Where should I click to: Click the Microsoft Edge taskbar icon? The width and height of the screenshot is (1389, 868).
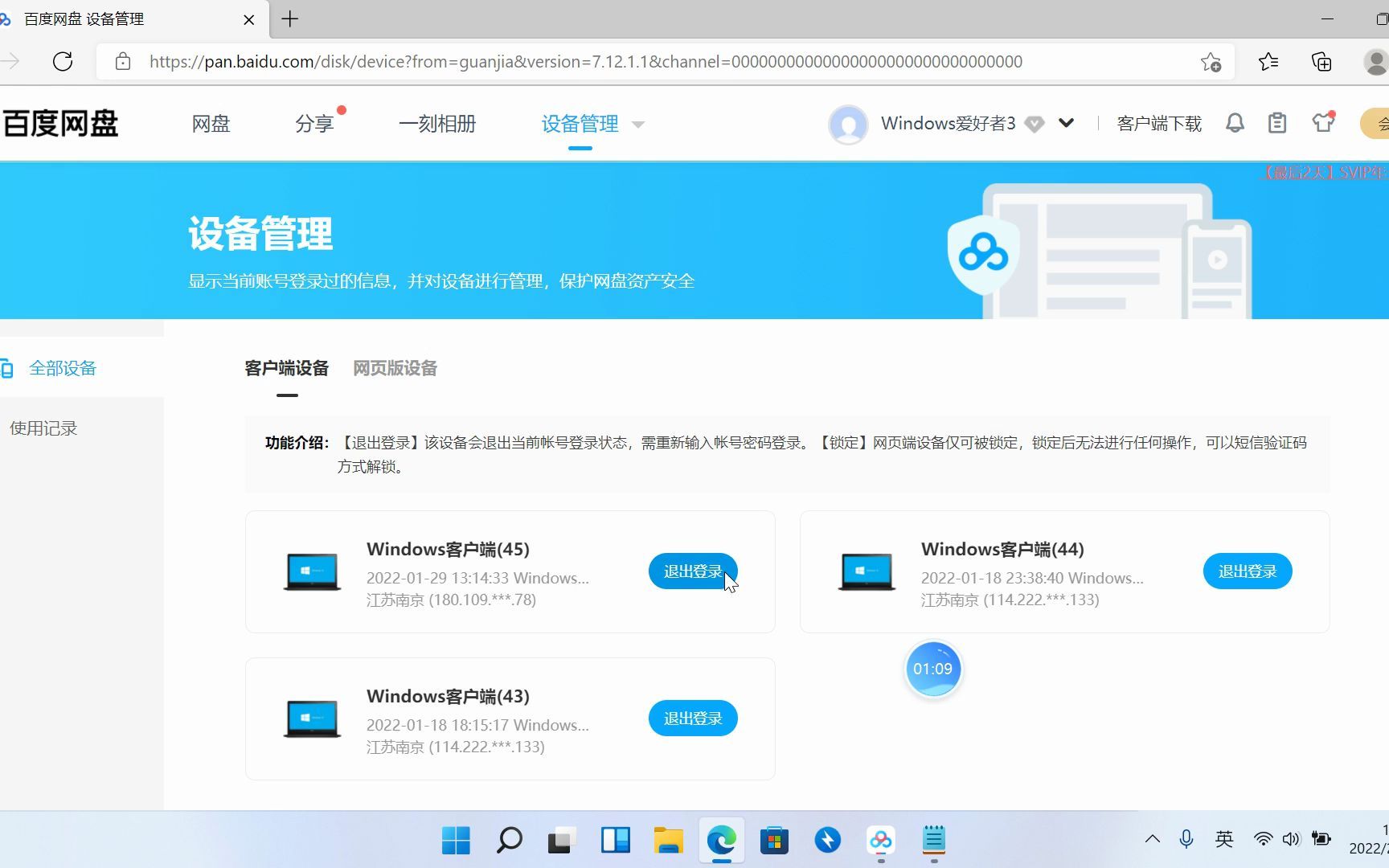pos(722,841)
